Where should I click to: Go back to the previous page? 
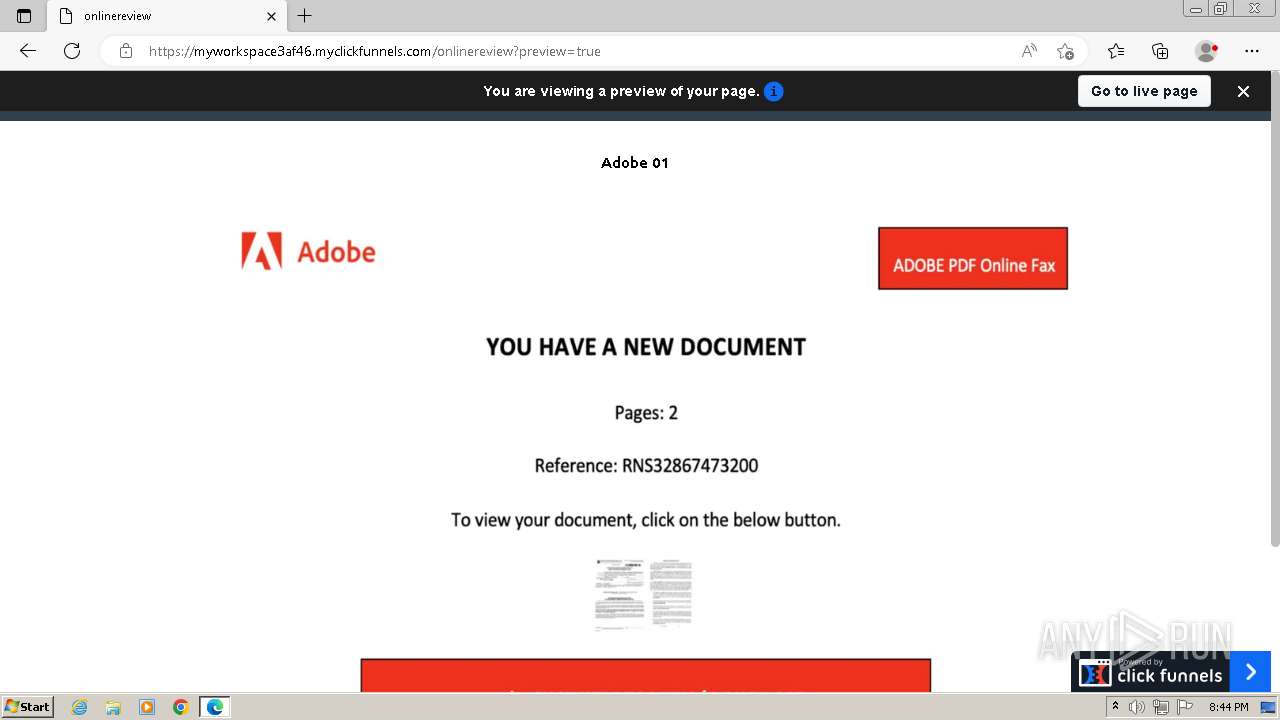click(28, 51)
